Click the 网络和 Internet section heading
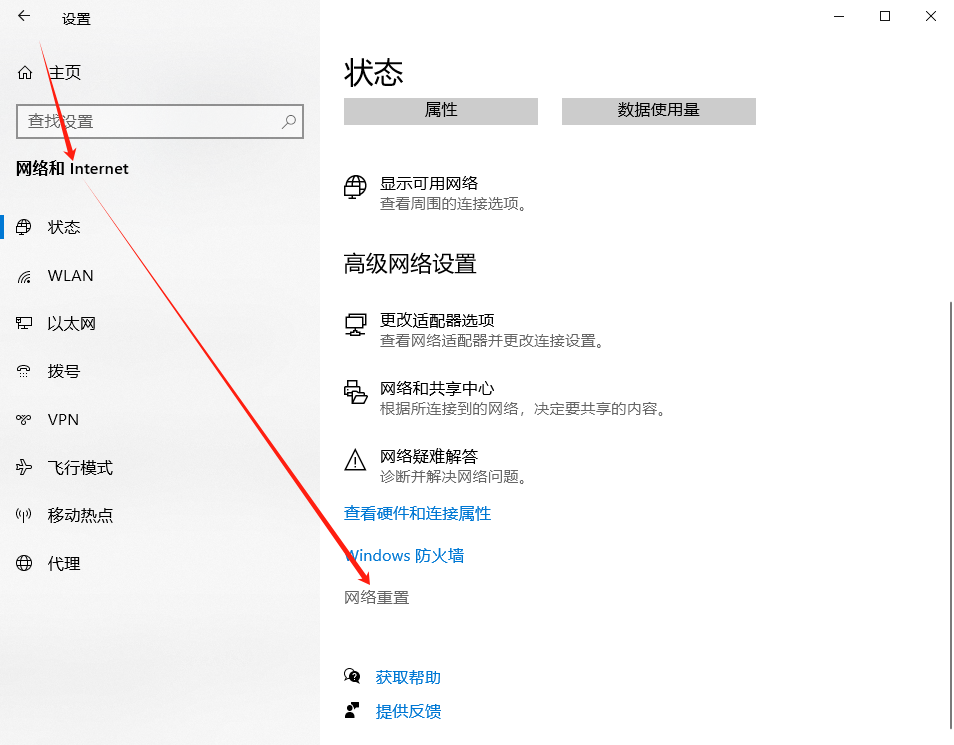The width and height of the screenshot is (954, 745). pyautogui.click(x=72, y=169)
